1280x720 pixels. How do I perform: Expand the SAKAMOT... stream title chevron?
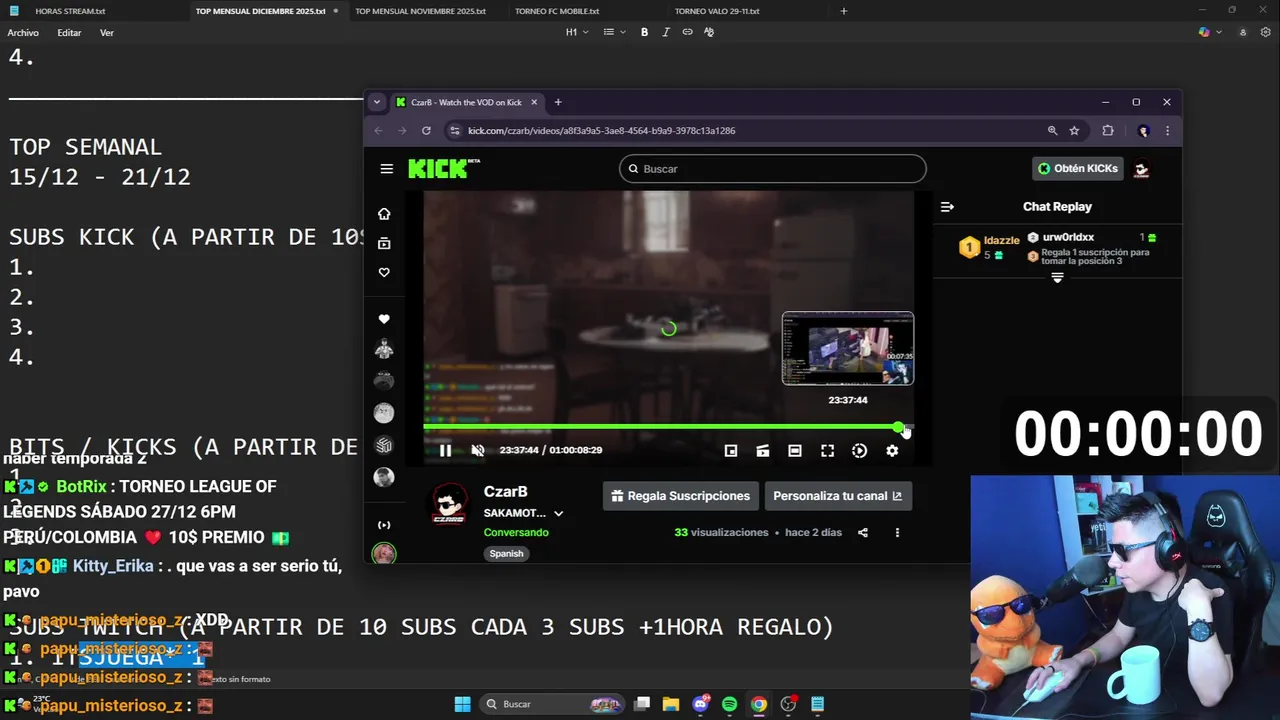(558, 513)
